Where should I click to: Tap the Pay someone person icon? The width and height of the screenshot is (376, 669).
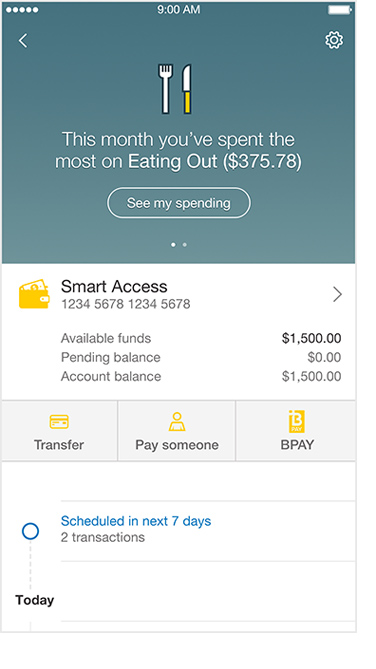point(177,422)
